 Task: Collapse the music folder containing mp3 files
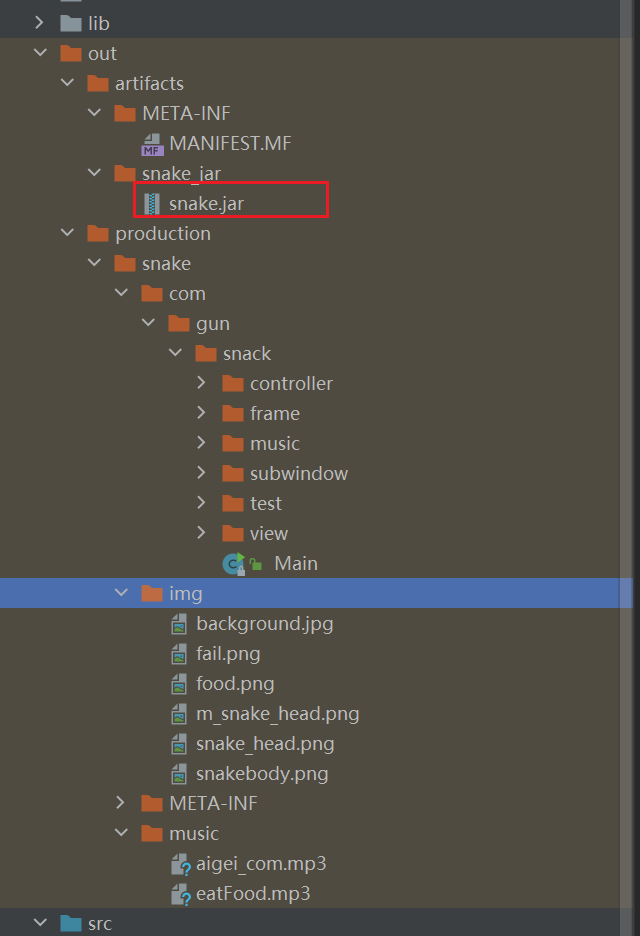click(121, 834)
